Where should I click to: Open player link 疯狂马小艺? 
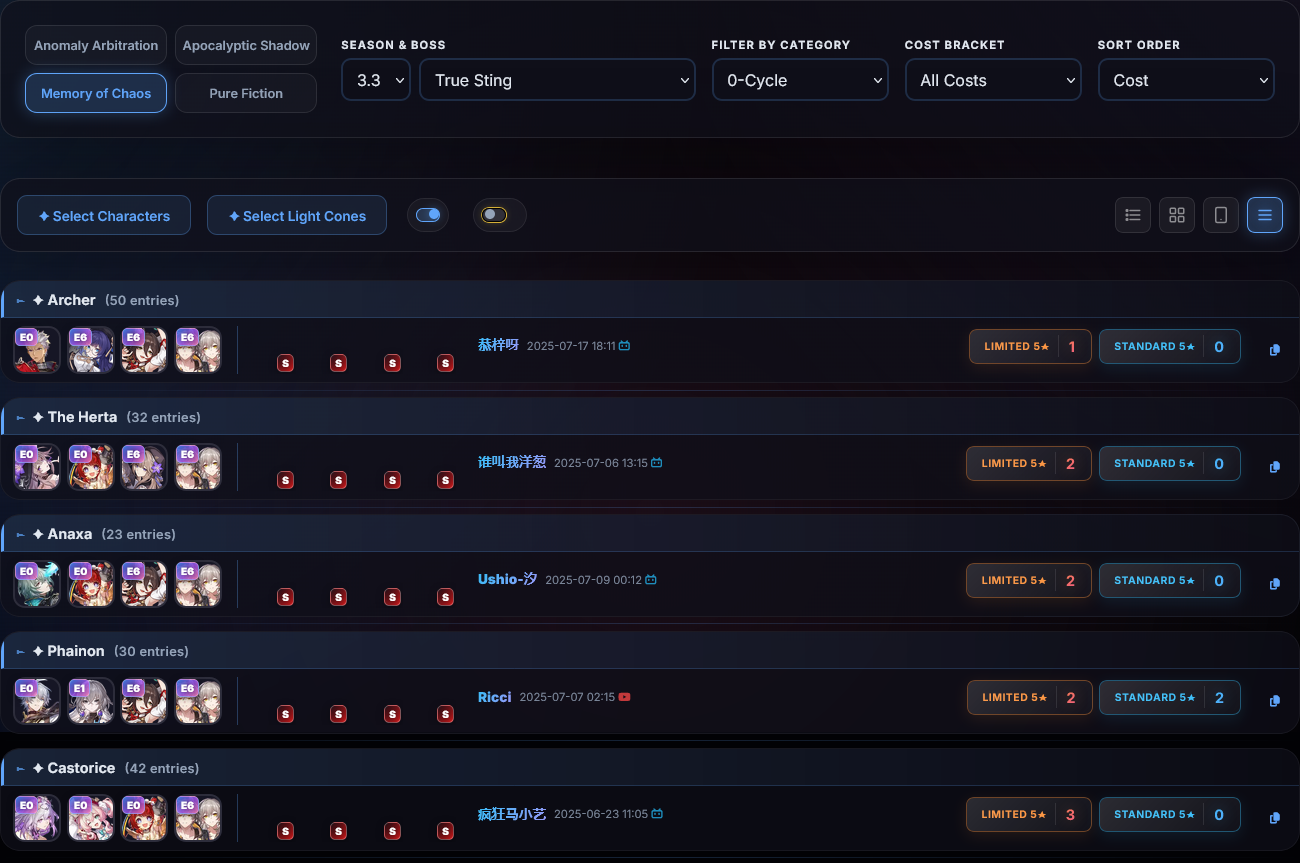click(x=512, y=813)
